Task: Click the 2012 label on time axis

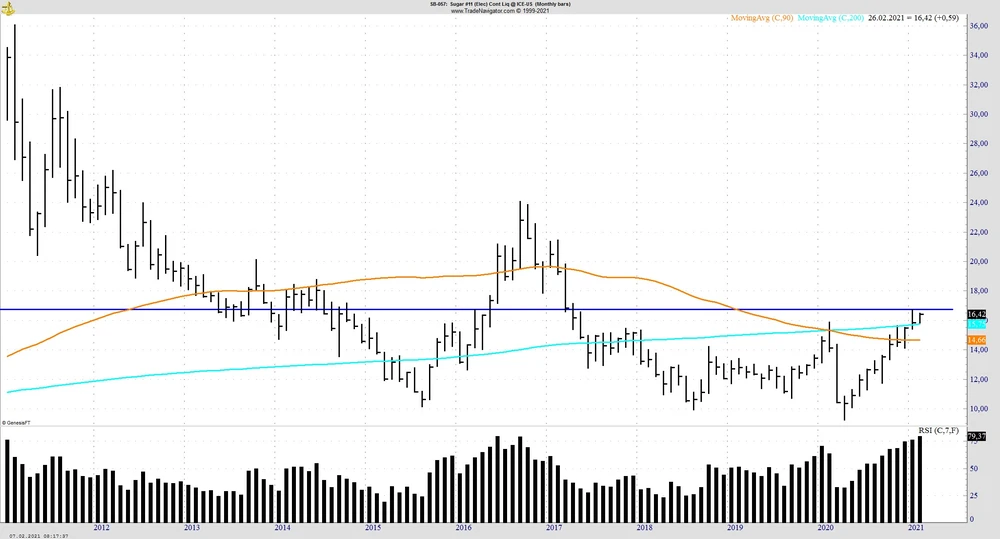Action: point(101,527)
